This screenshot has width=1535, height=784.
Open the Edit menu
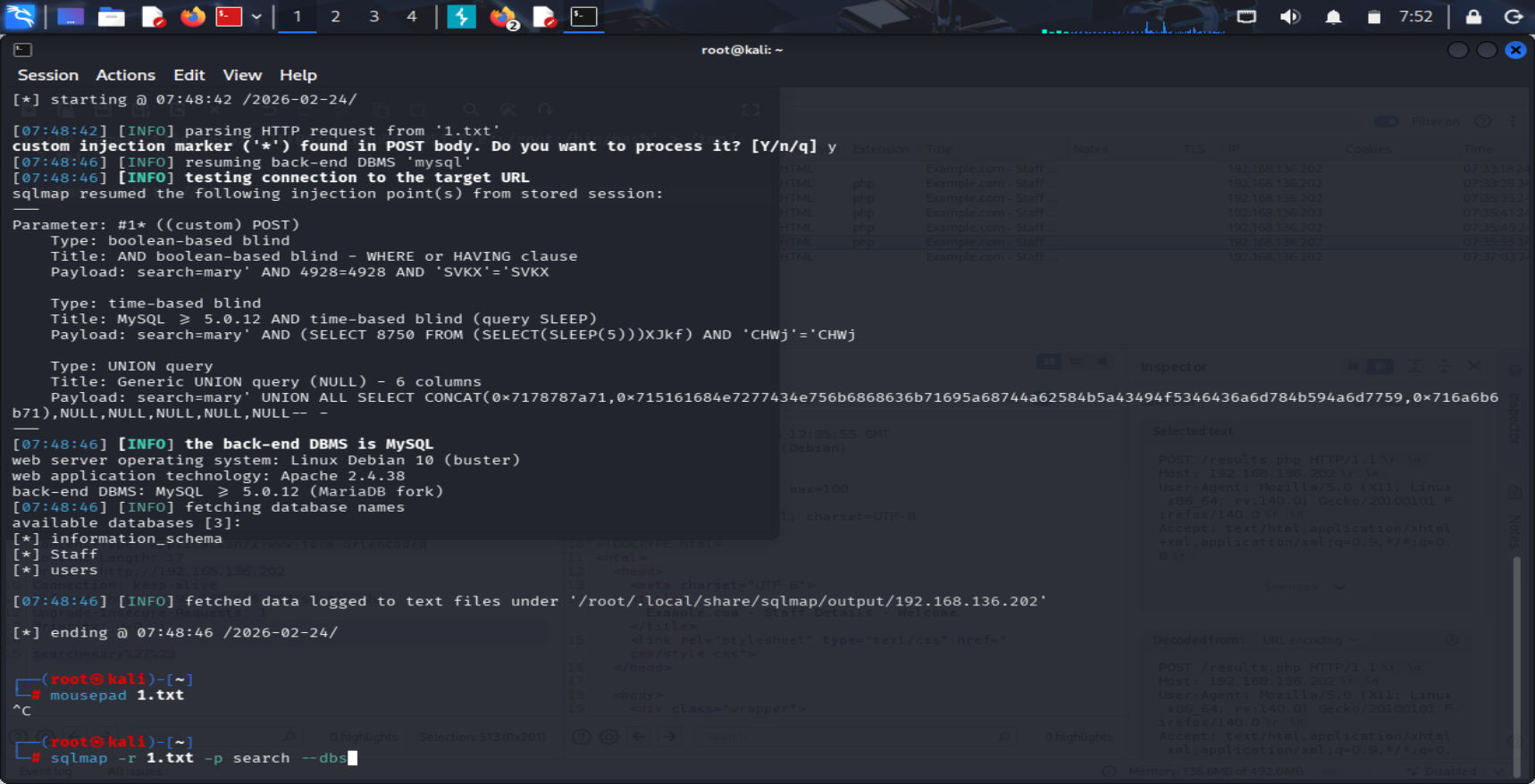coord(189,75)
